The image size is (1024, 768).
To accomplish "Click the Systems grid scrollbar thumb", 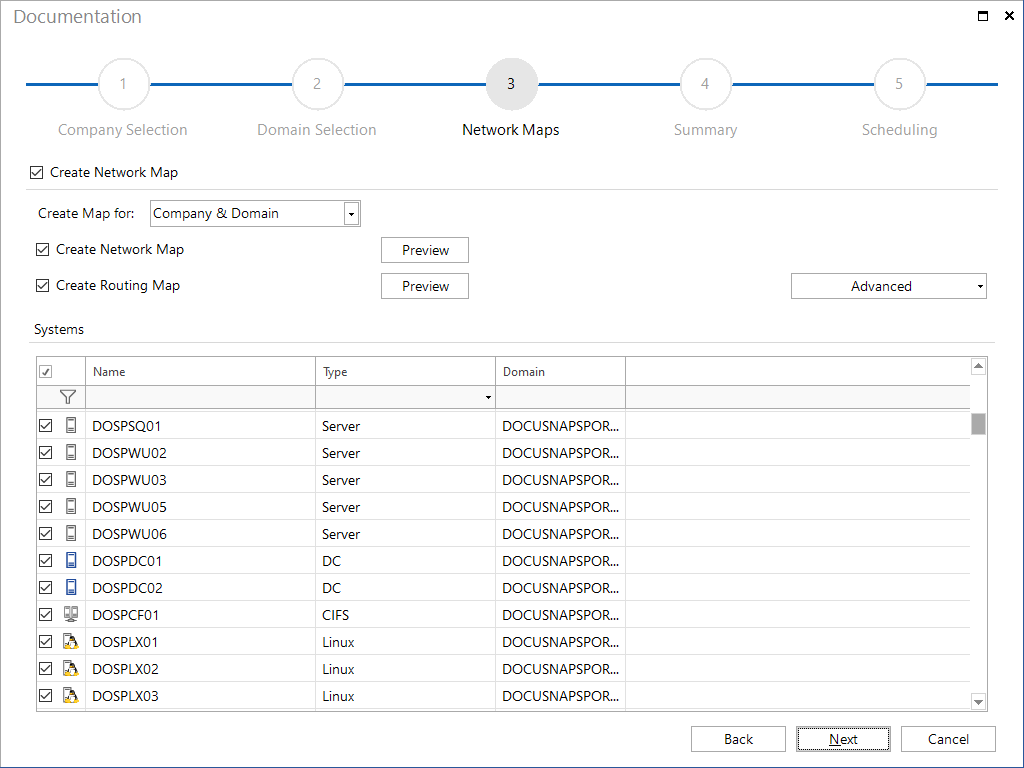I will coord(978,424).
